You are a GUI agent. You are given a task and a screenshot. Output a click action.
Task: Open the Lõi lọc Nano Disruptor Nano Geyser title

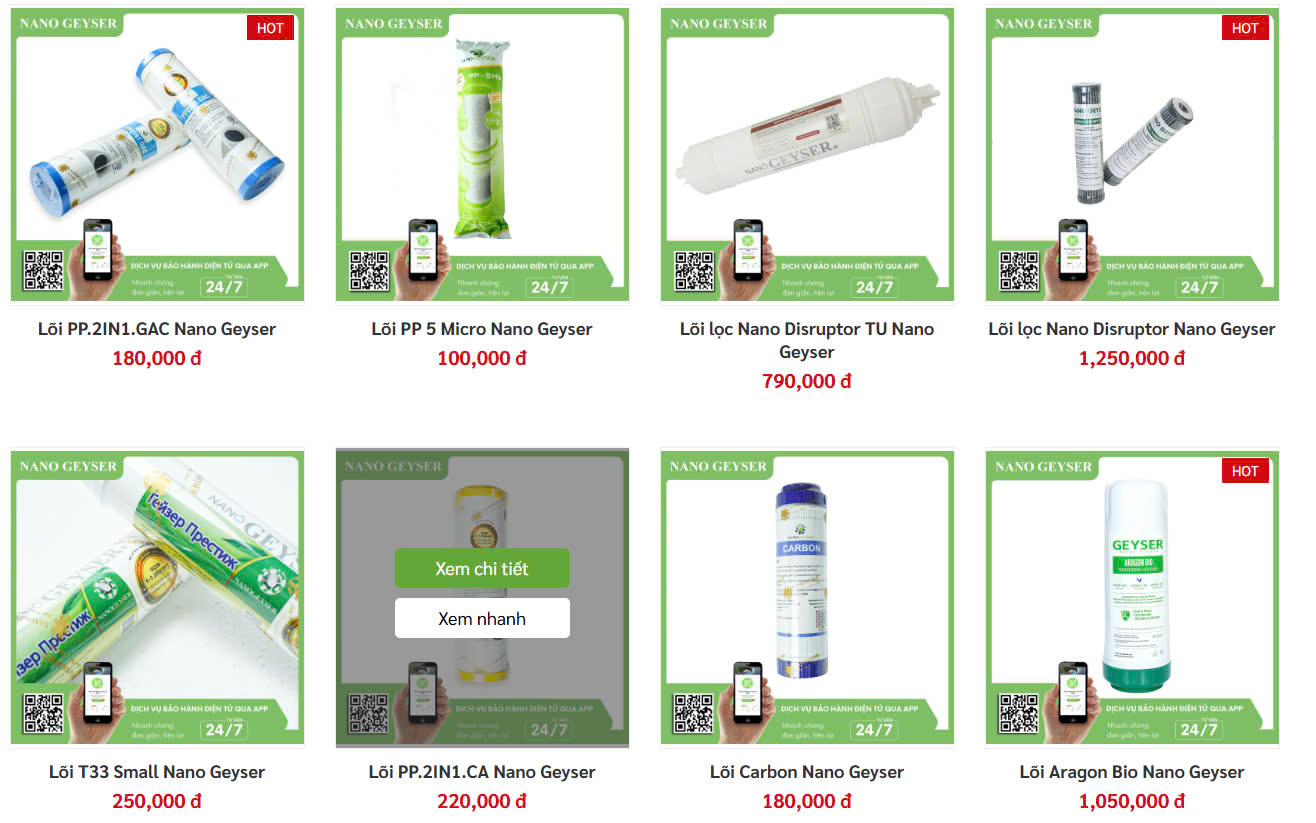click(1132, 329)
